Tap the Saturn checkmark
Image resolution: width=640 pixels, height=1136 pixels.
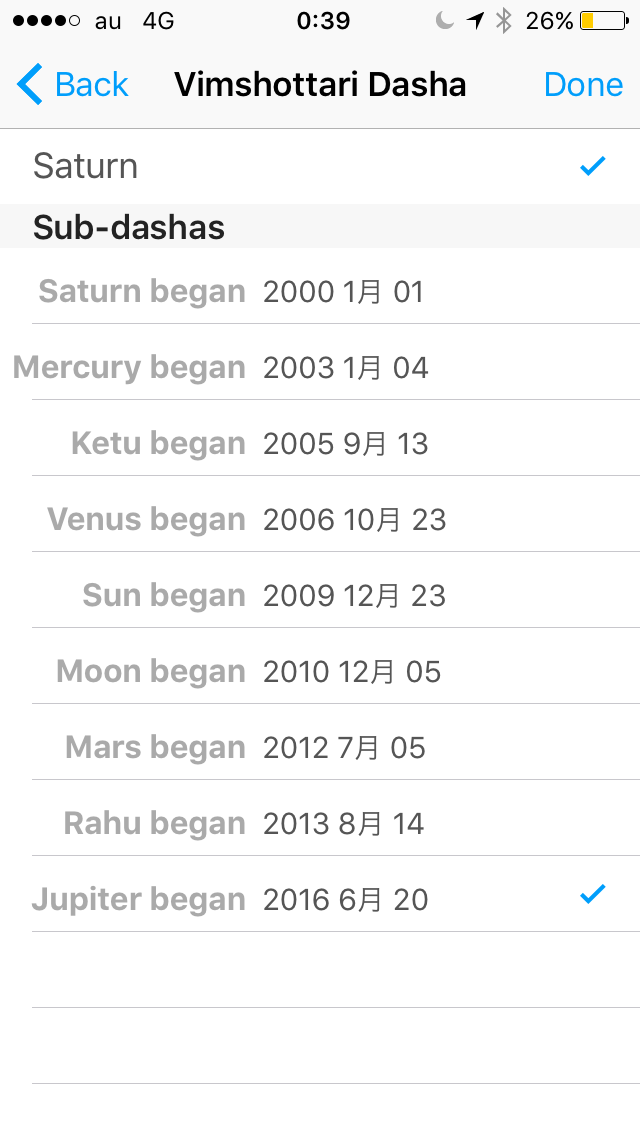593,166
